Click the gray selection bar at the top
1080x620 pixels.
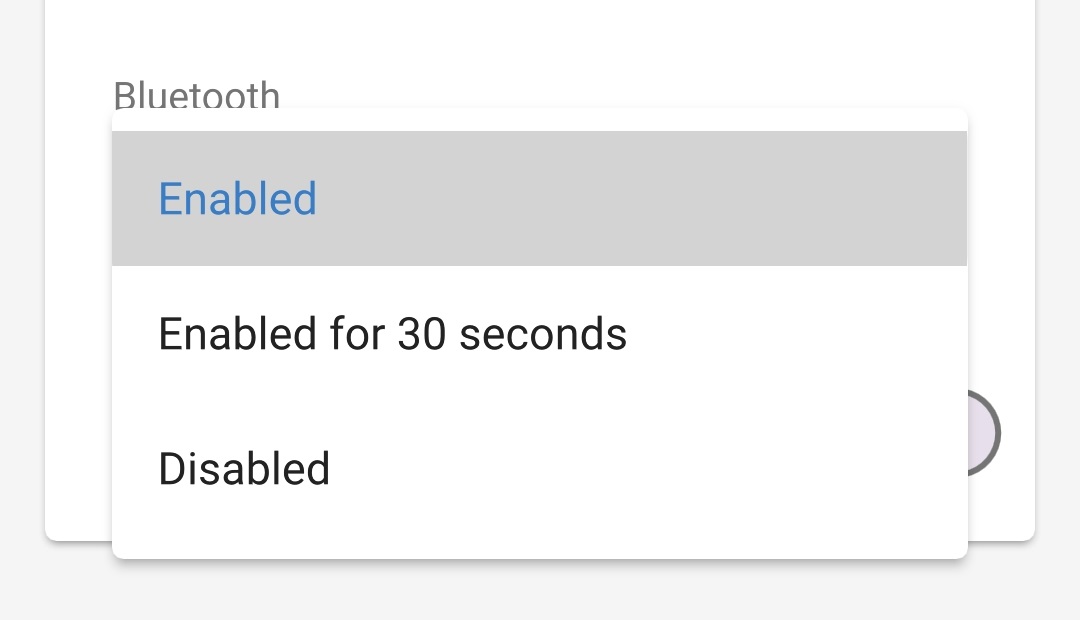pyautogui.click(x=540, y=198)
